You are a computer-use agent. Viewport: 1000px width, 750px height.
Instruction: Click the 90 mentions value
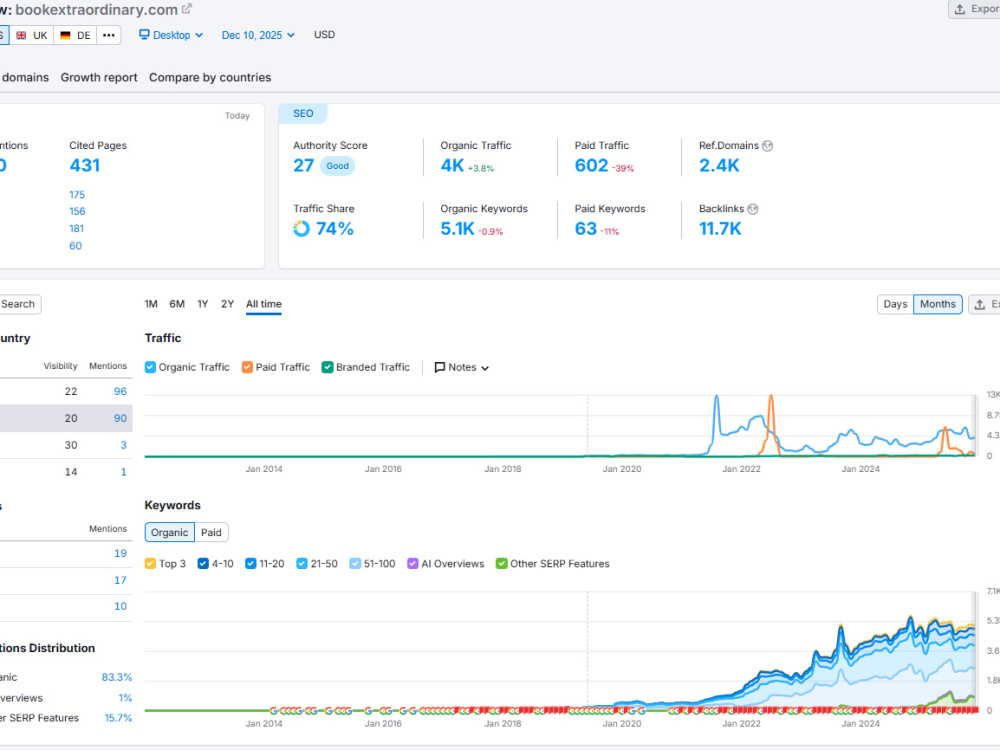coord(121,418)
